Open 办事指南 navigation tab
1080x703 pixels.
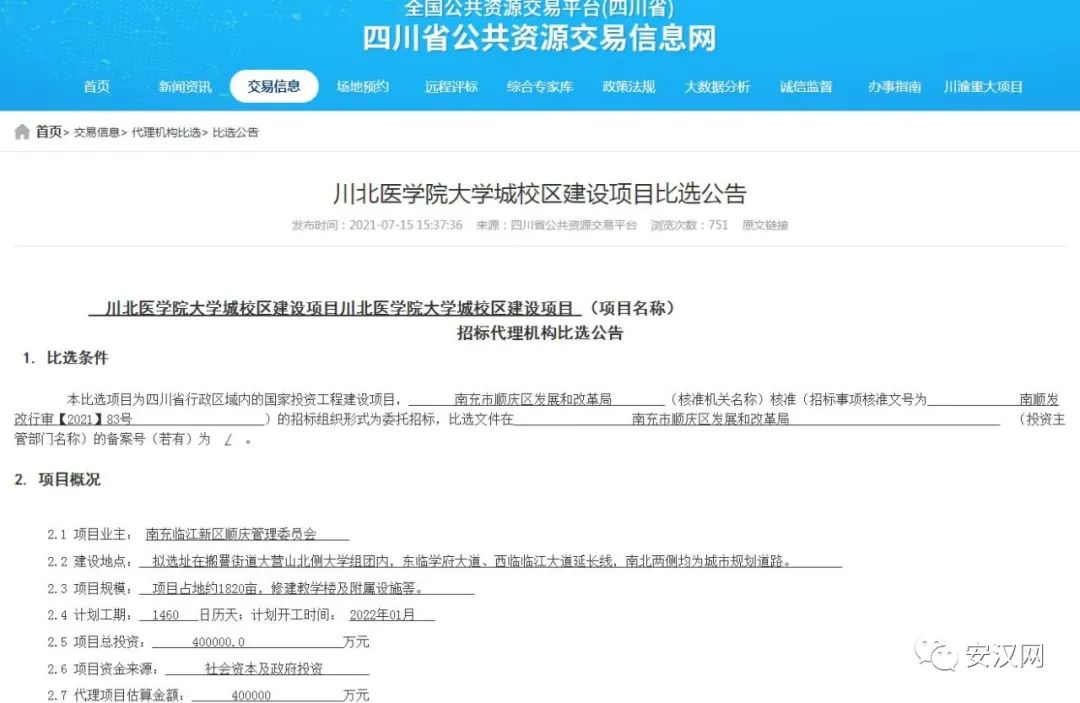click(x=895, y=87)
